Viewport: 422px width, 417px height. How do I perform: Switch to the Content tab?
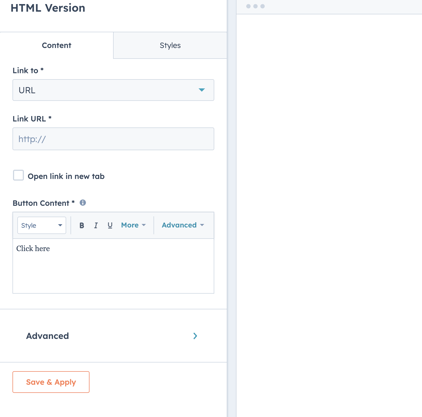pyautogui.click(x=56, y=45)
